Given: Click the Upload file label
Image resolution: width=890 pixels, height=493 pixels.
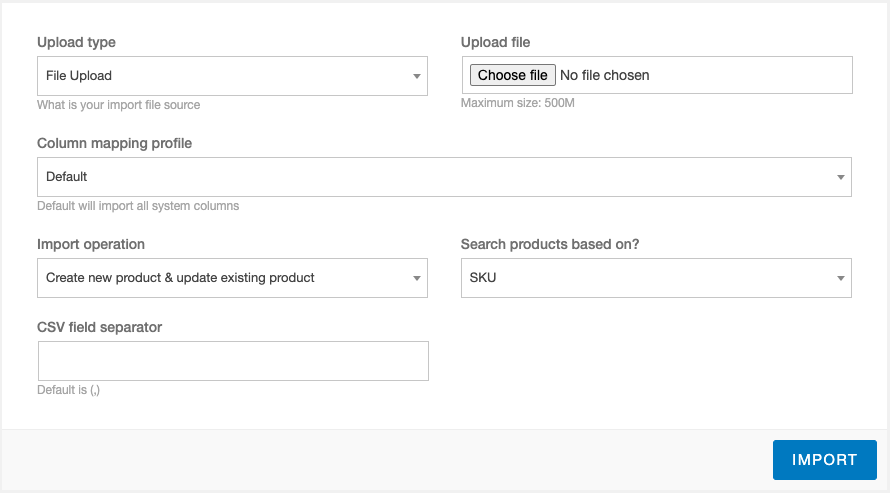Looking at the screenshot, I should [496, 42].
